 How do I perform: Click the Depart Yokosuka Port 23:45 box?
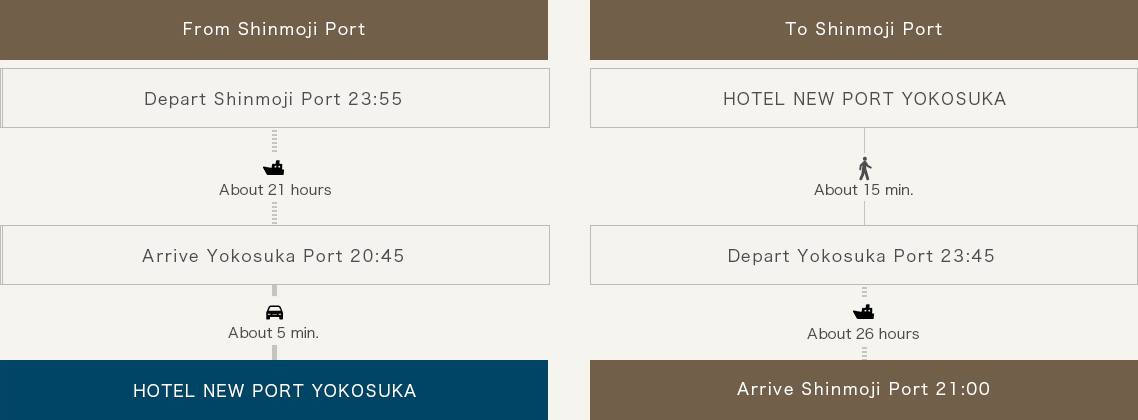(x=864, y=255)
